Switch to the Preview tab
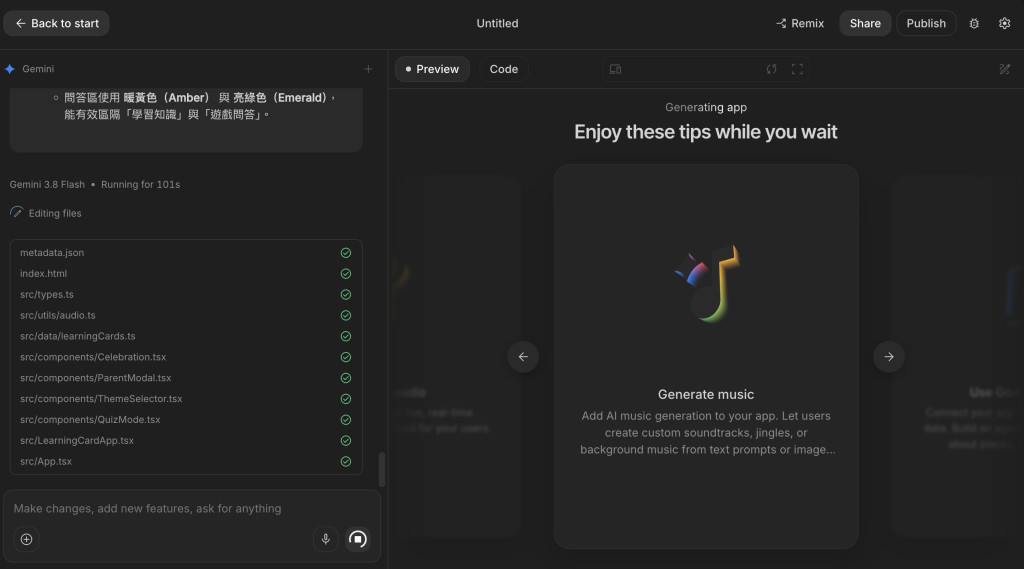The width and height of the screenshot is (1024, 569). tap(432, 69)
